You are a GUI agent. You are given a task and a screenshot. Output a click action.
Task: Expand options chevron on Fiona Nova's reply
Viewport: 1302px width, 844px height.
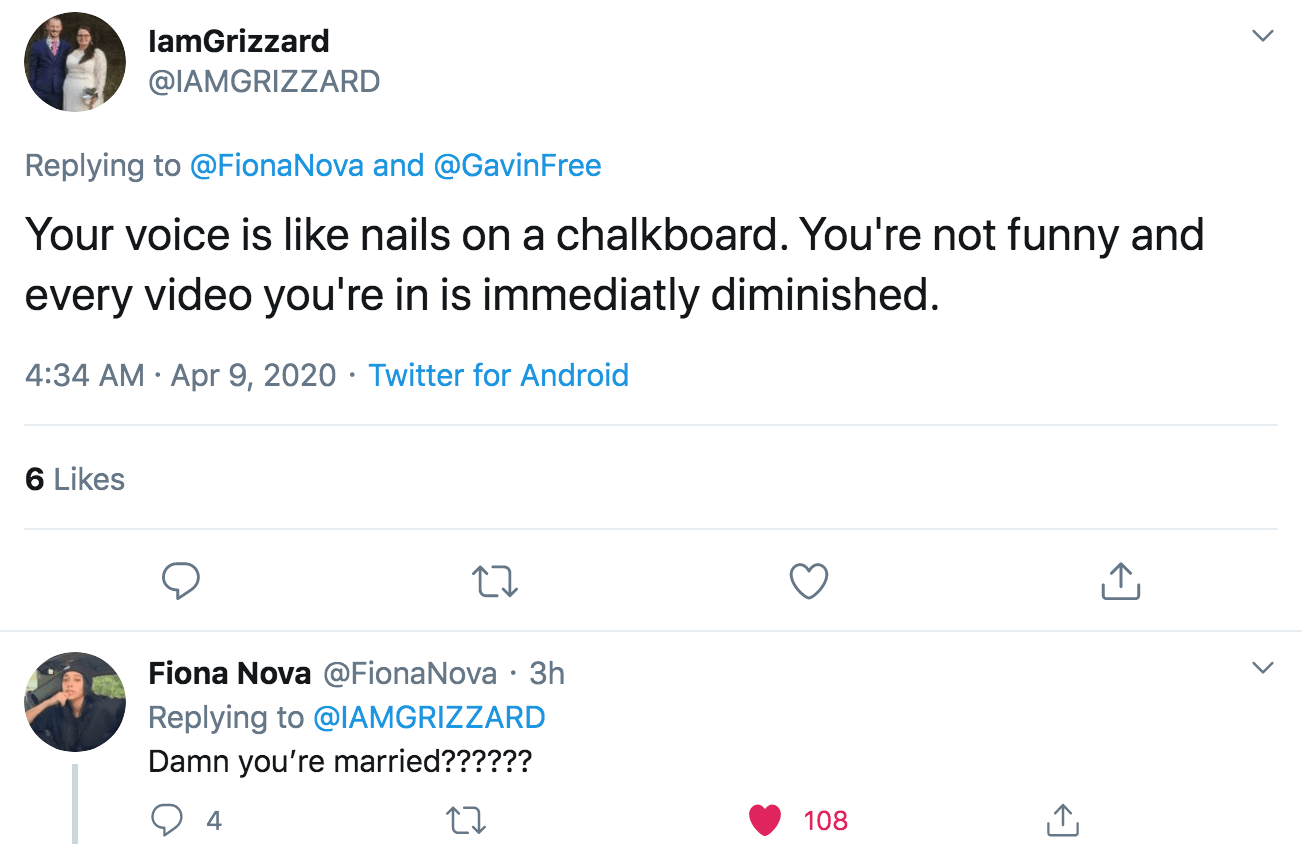pos(1263,667)
